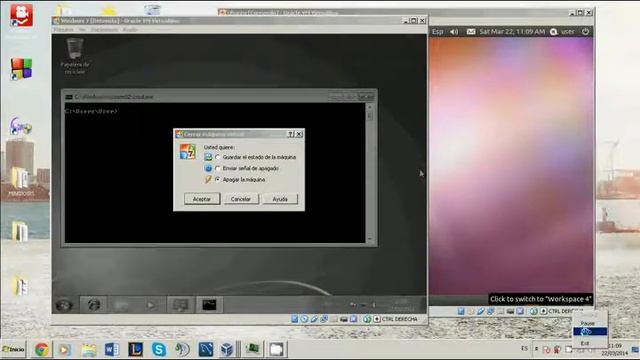Open Microsoft Word from host taskbar
The width and height of the screenshot is (640, 360).
tap(111, 349)
